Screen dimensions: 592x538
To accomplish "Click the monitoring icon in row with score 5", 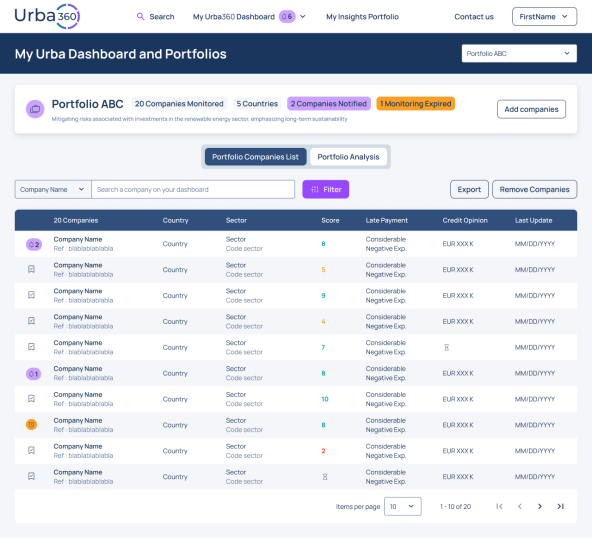I will point(32,269).
